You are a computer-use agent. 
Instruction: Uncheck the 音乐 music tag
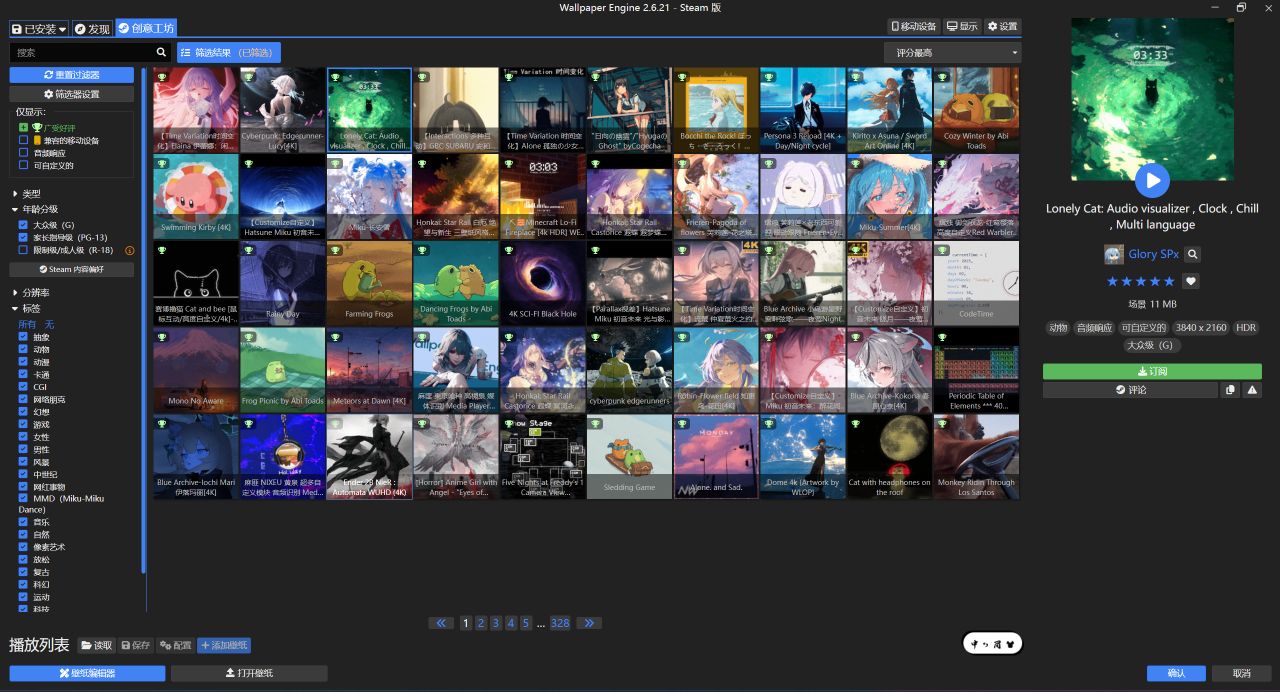(x=23, y=522)
